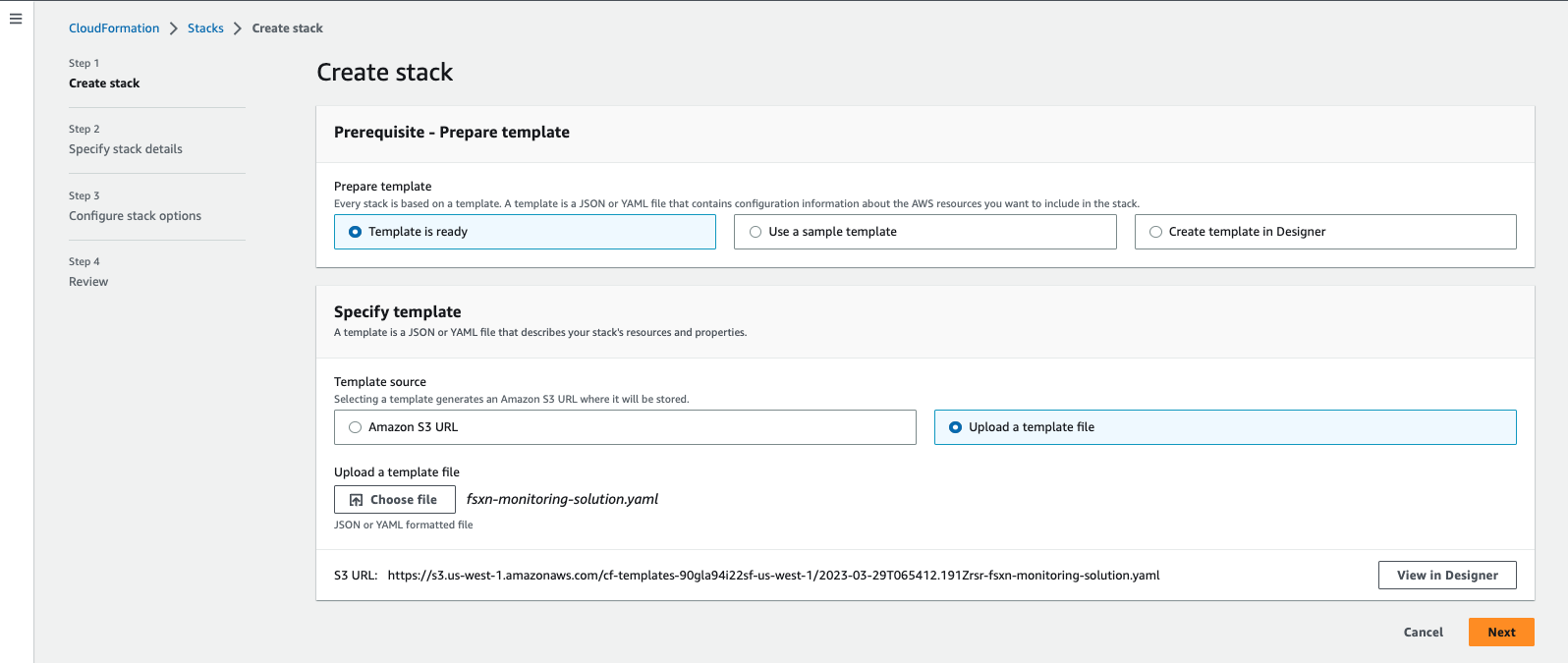
Task: Cancel the stack creation
Action: click(1423, 633)
